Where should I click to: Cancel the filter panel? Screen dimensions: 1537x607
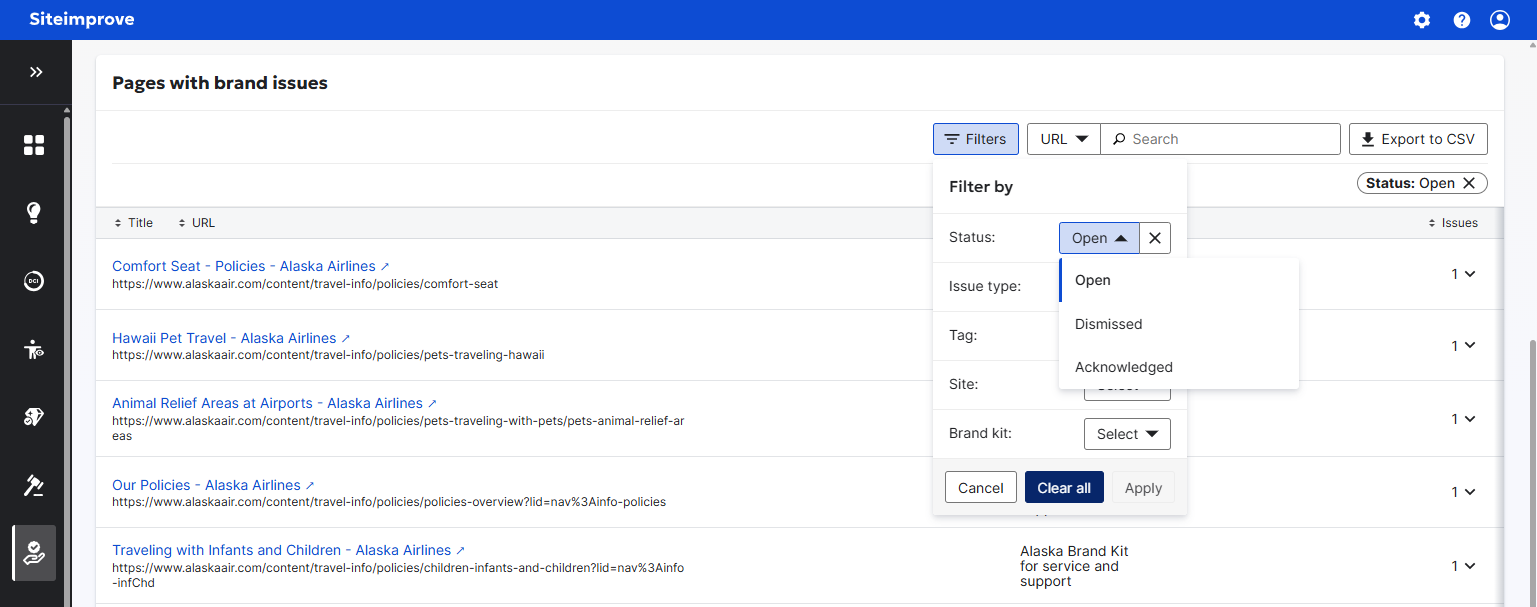coord(980,488)
